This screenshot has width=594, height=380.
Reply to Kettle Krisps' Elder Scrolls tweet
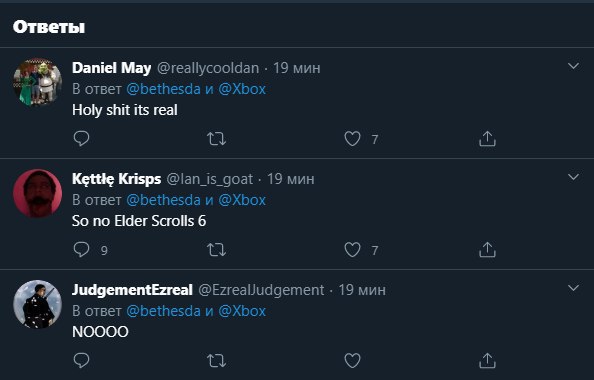click(81, 250)
